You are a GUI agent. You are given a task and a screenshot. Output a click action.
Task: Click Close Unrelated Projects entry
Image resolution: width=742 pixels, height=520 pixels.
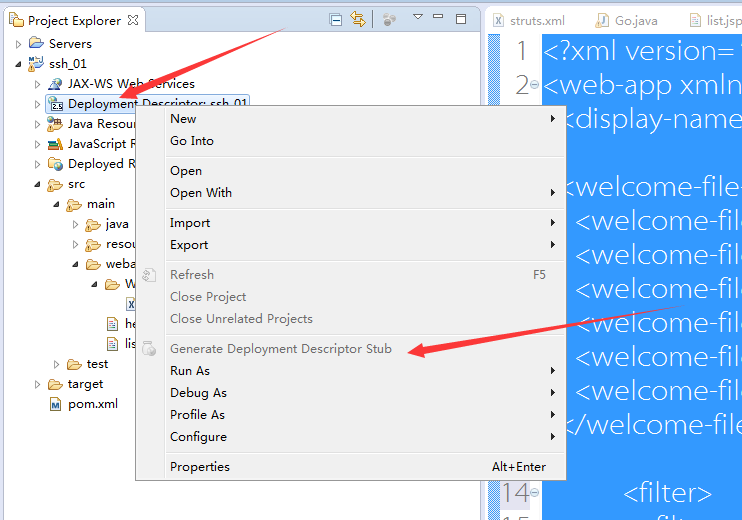point(365,319)
